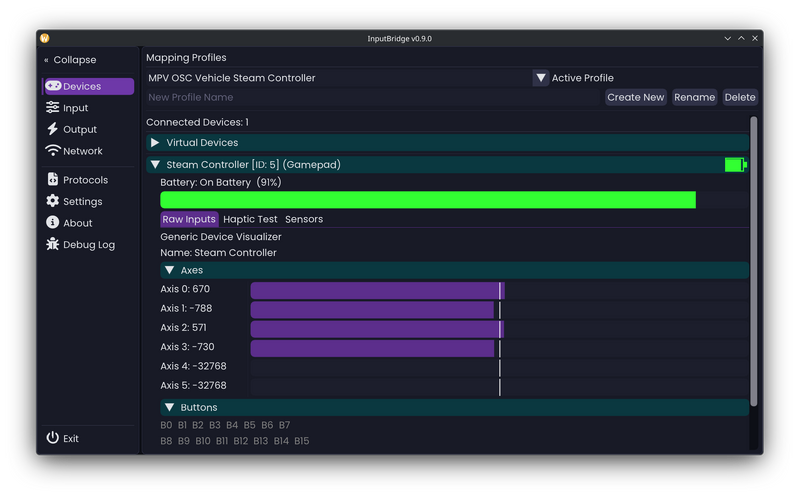800x498 pixels.
Task: Click the Settings gear icon
Action: pos(53,201)
